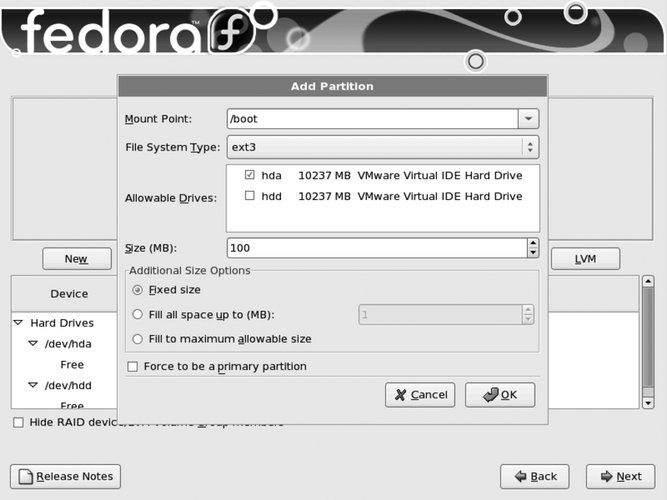Screen dimensions: 667x500
Task: Tick Force to be a primary partition
Action: point(133,367)
